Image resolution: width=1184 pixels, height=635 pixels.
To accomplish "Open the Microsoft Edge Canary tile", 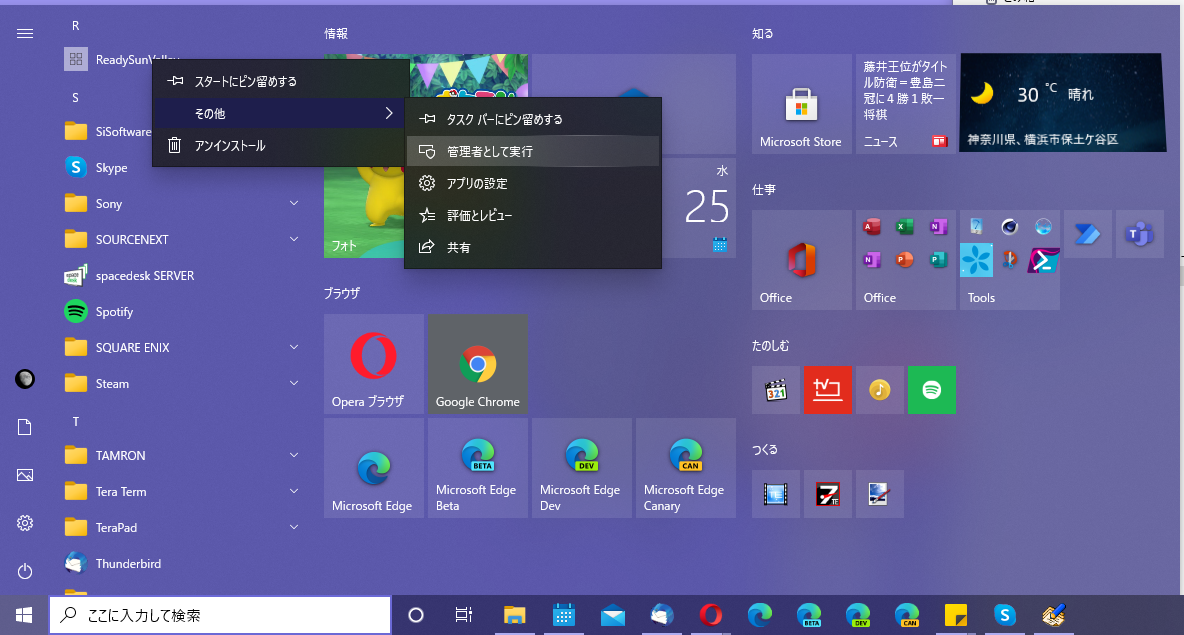I will [686, 468].
